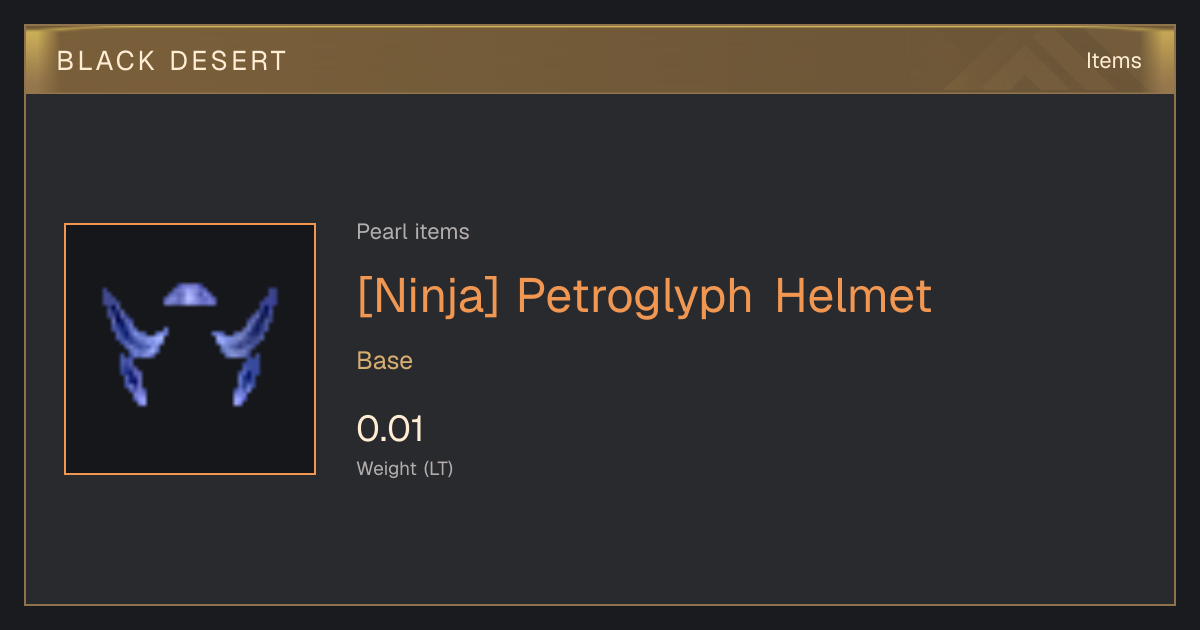Click the top crest piece of helmet icon
Screen dimensions: 1200x630
click(x=190, y=294)
